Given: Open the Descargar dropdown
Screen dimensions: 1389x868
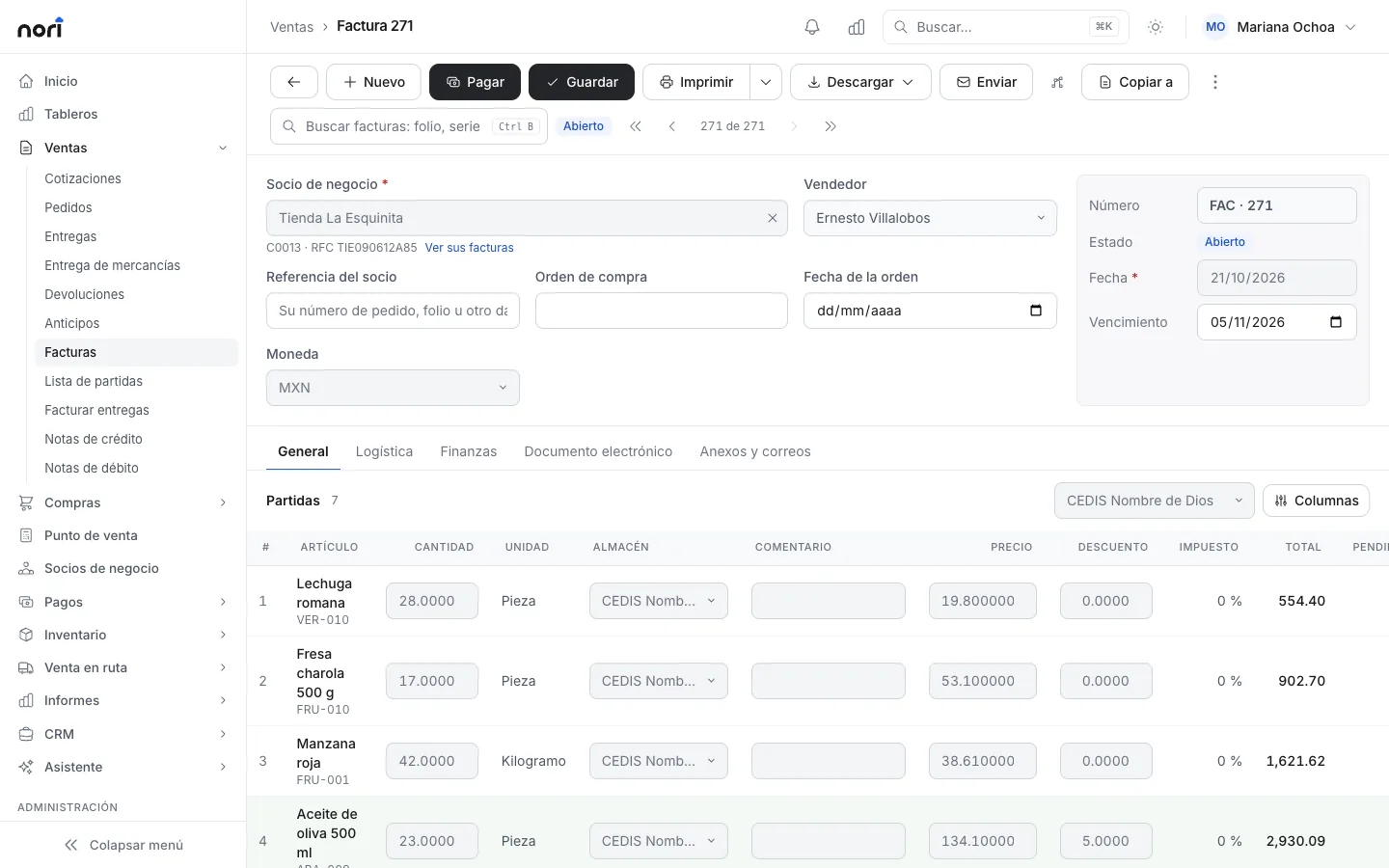Looking at the screenshot, I should click(860, 82).
